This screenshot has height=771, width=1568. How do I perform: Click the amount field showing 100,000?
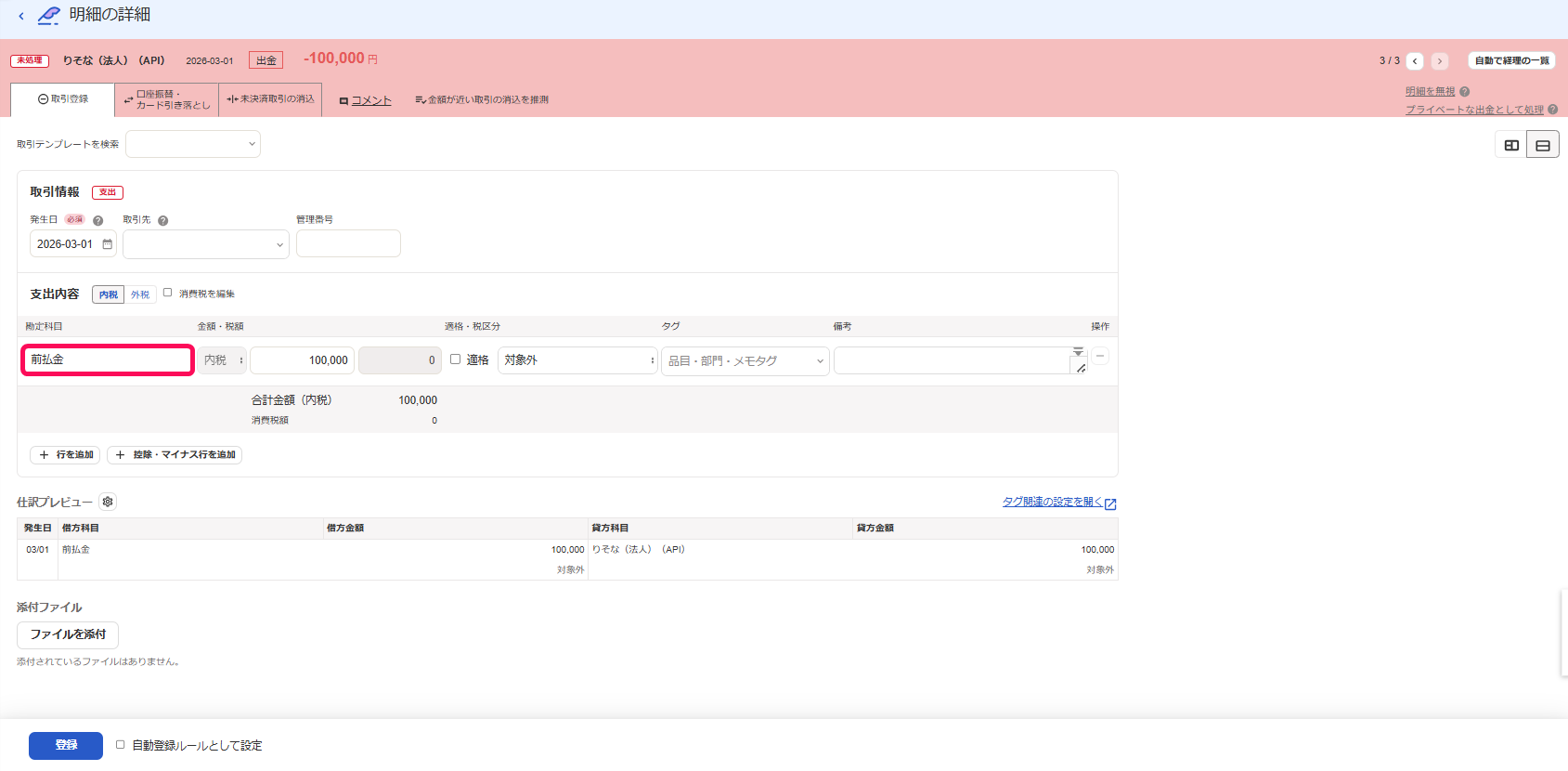[302, 360]
